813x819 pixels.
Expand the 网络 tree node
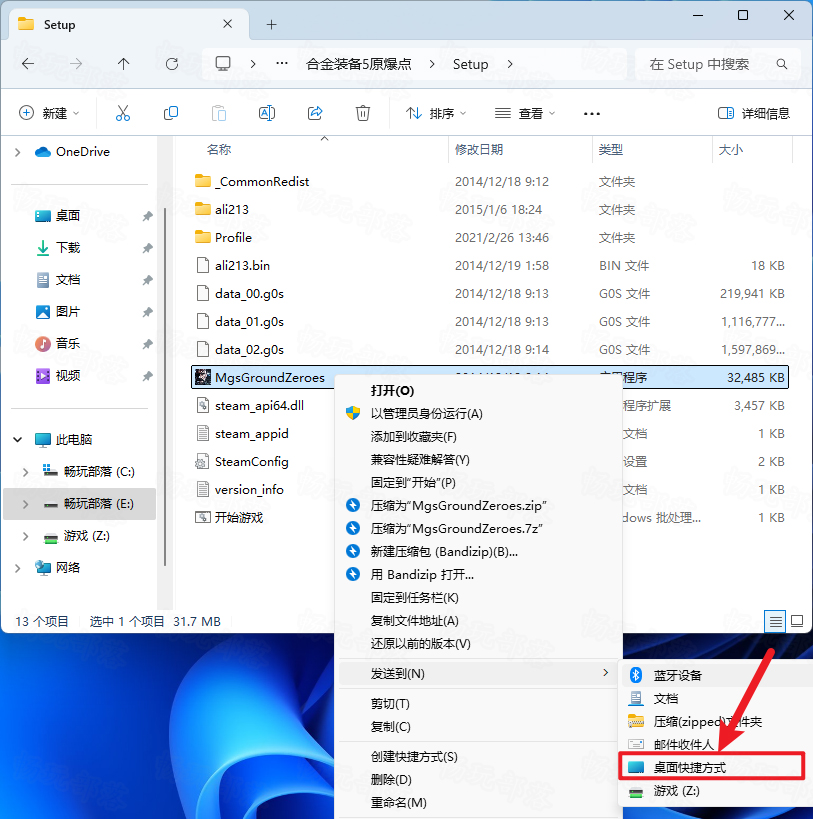18,568
